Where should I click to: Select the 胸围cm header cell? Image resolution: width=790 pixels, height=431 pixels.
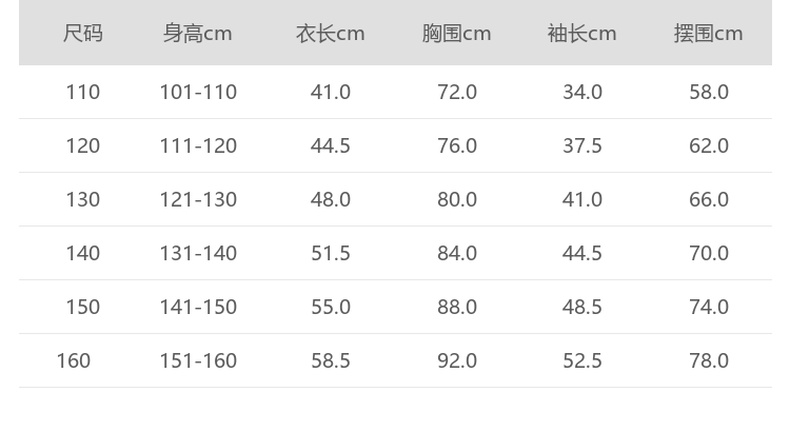pos(456,34)
